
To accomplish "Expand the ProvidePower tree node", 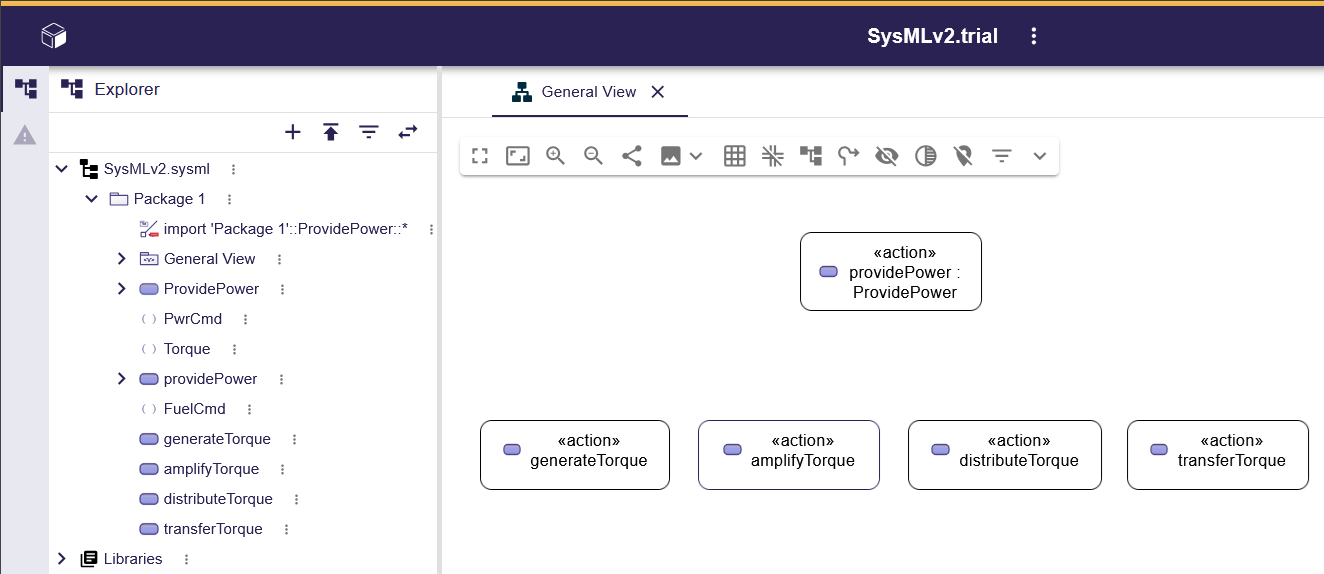I will pyautogui.click(x=122, y=289).
